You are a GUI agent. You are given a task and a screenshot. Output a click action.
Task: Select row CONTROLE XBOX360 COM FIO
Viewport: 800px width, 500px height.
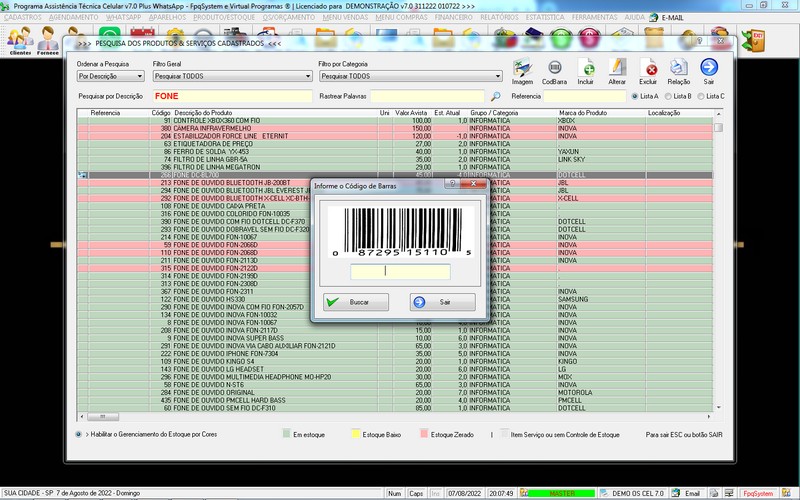(395, 121)
